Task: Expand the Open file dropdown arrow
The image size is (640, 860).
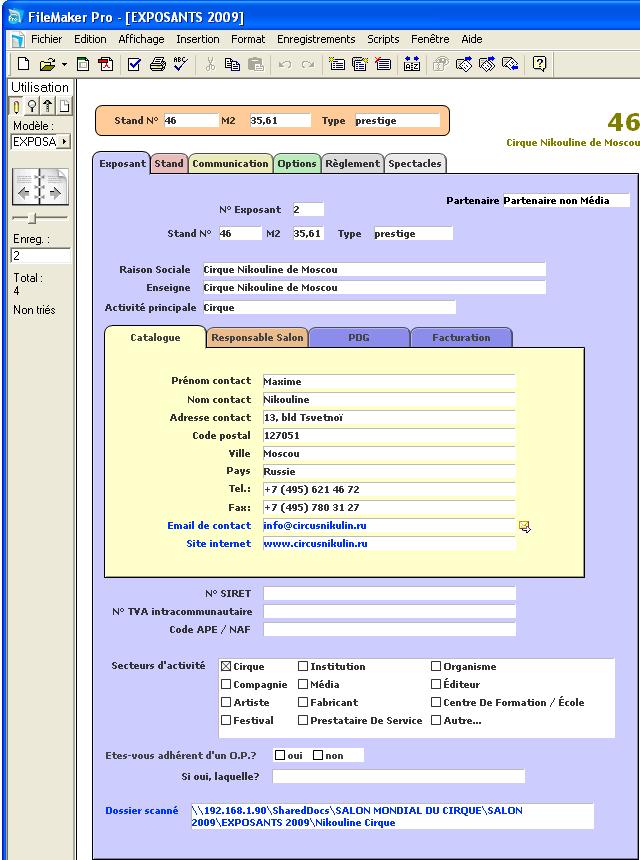Action: tap(64, 64)
